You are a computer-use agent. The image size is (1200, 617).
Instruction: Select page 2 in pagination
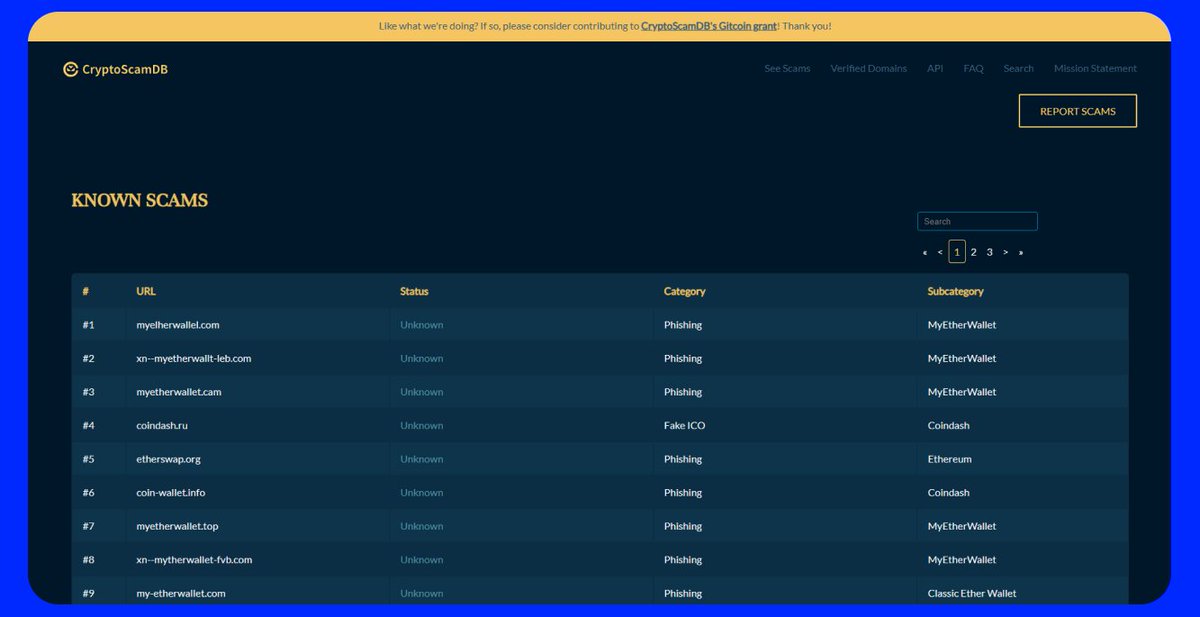click(x=973, y=252)
